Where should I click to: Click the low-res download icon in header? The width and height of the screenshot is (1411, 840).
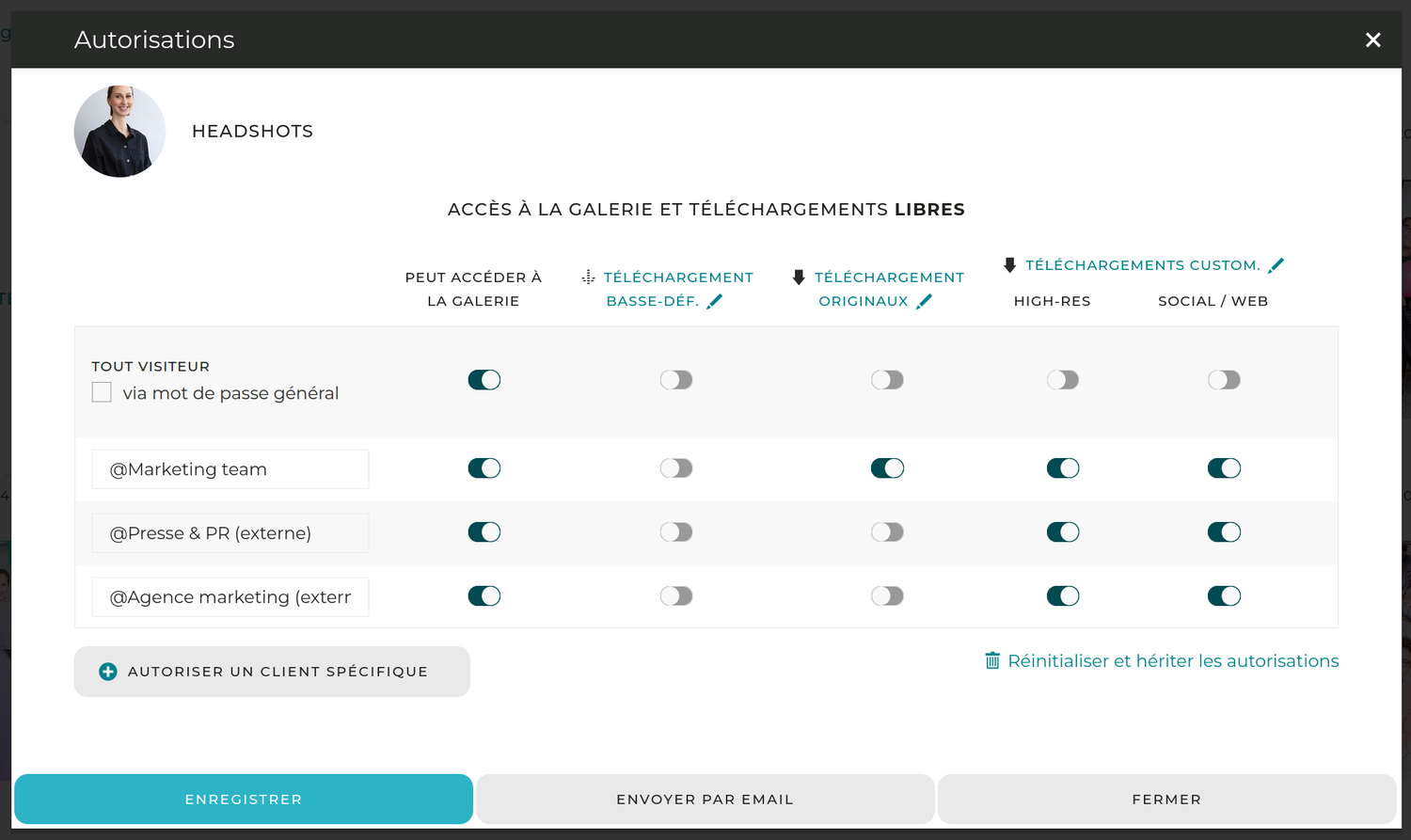tap(589, 277)
